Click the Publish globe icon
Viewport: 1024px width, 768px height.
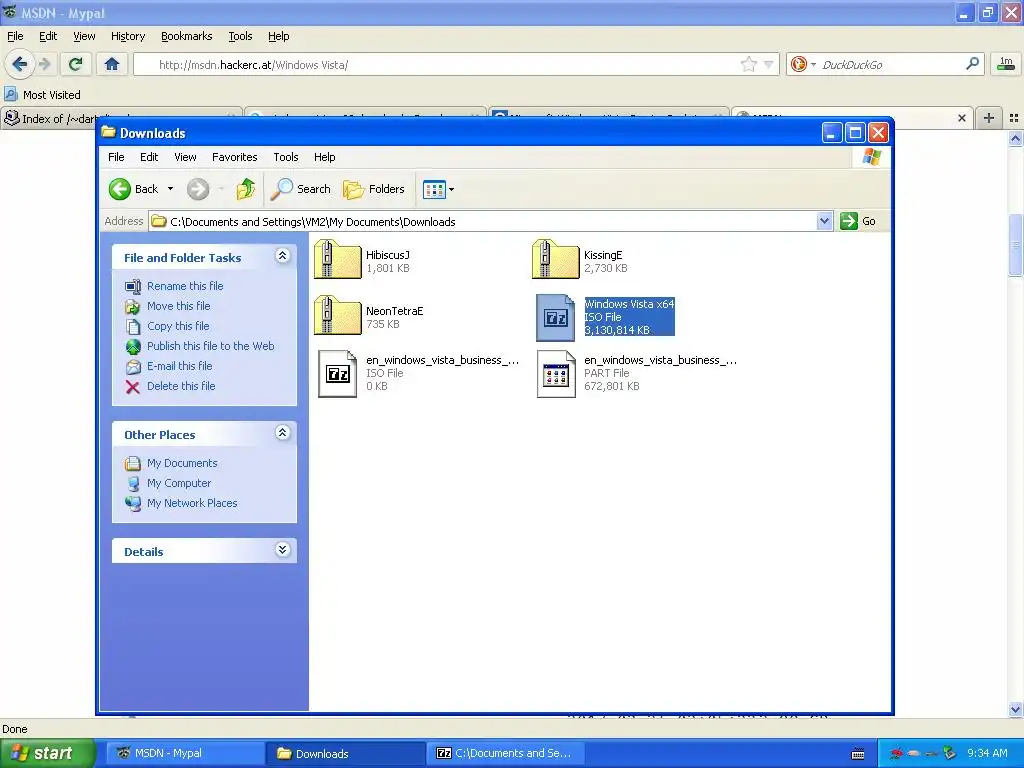click(133, 347)
